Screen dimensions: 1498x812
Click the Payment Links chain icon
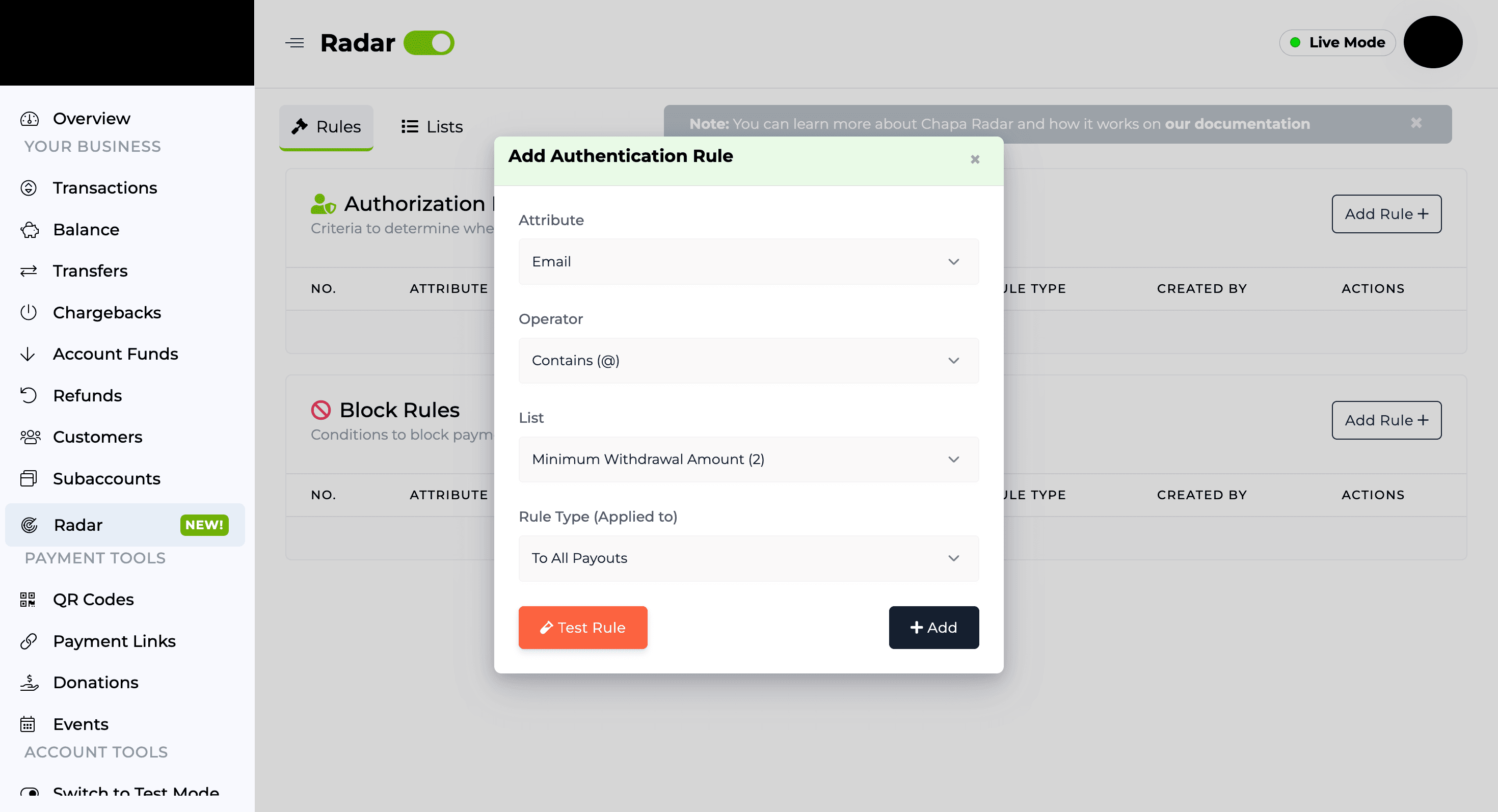29,640
